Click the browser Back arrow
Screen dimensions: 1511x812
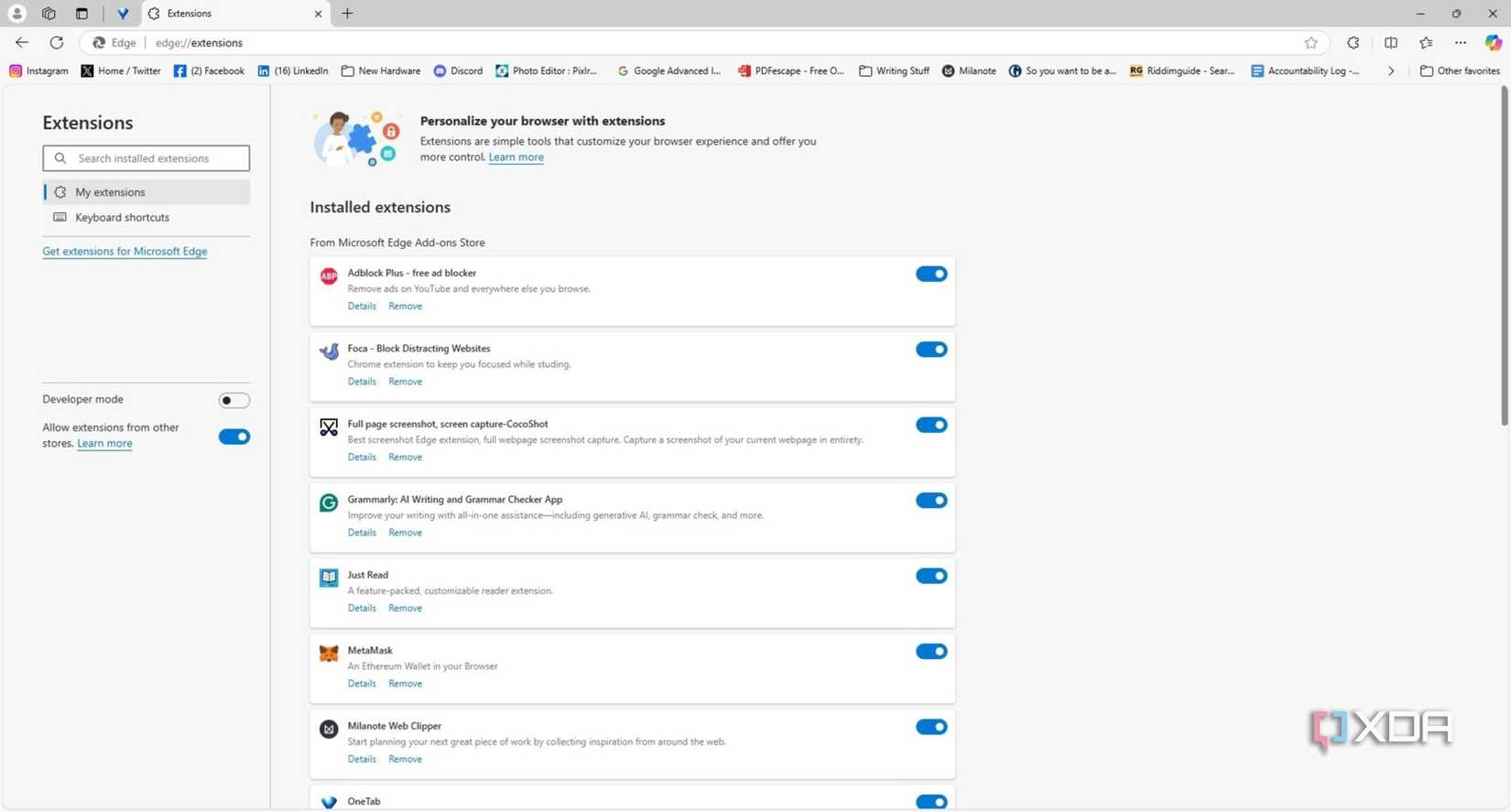tap(22, 42)
